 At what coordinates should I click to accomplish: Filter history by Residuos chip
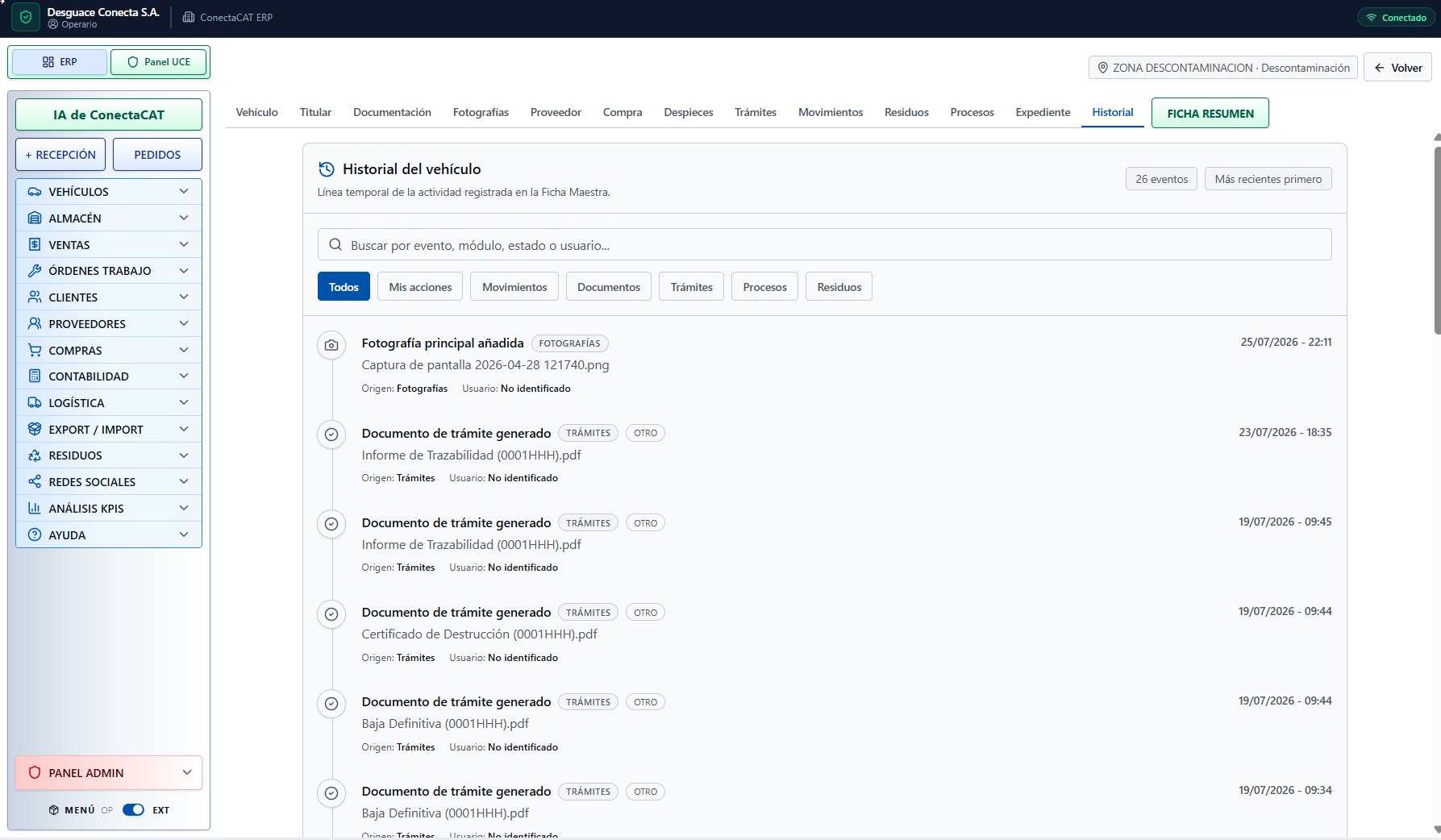click(839, 287)
